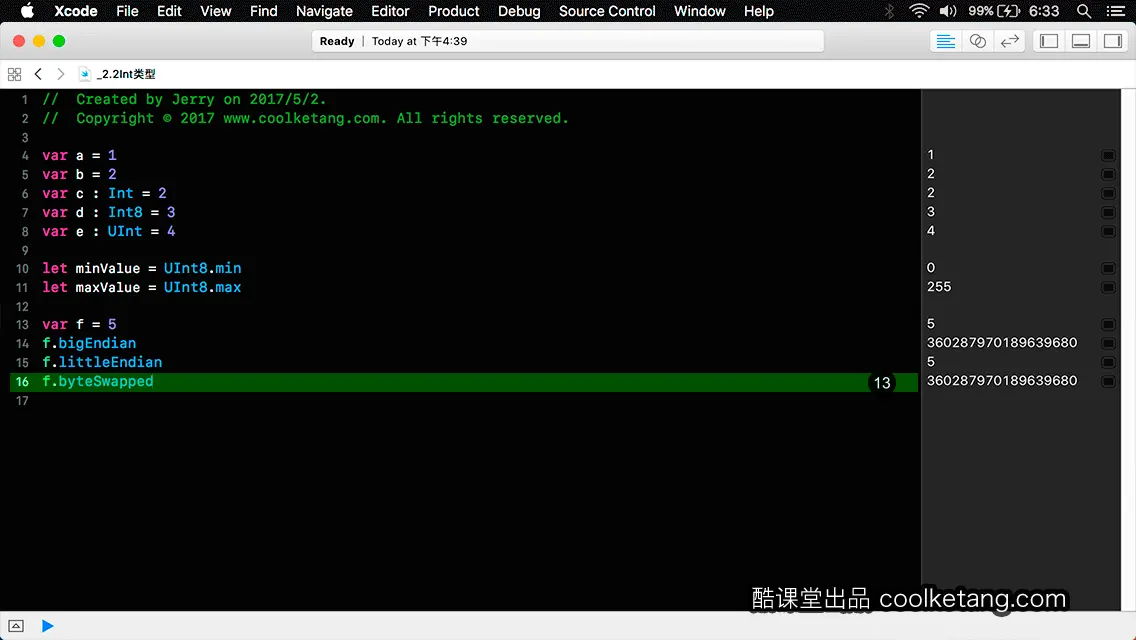
Task: Click the f.bigEndian code line
Action: tap(89, 343)
